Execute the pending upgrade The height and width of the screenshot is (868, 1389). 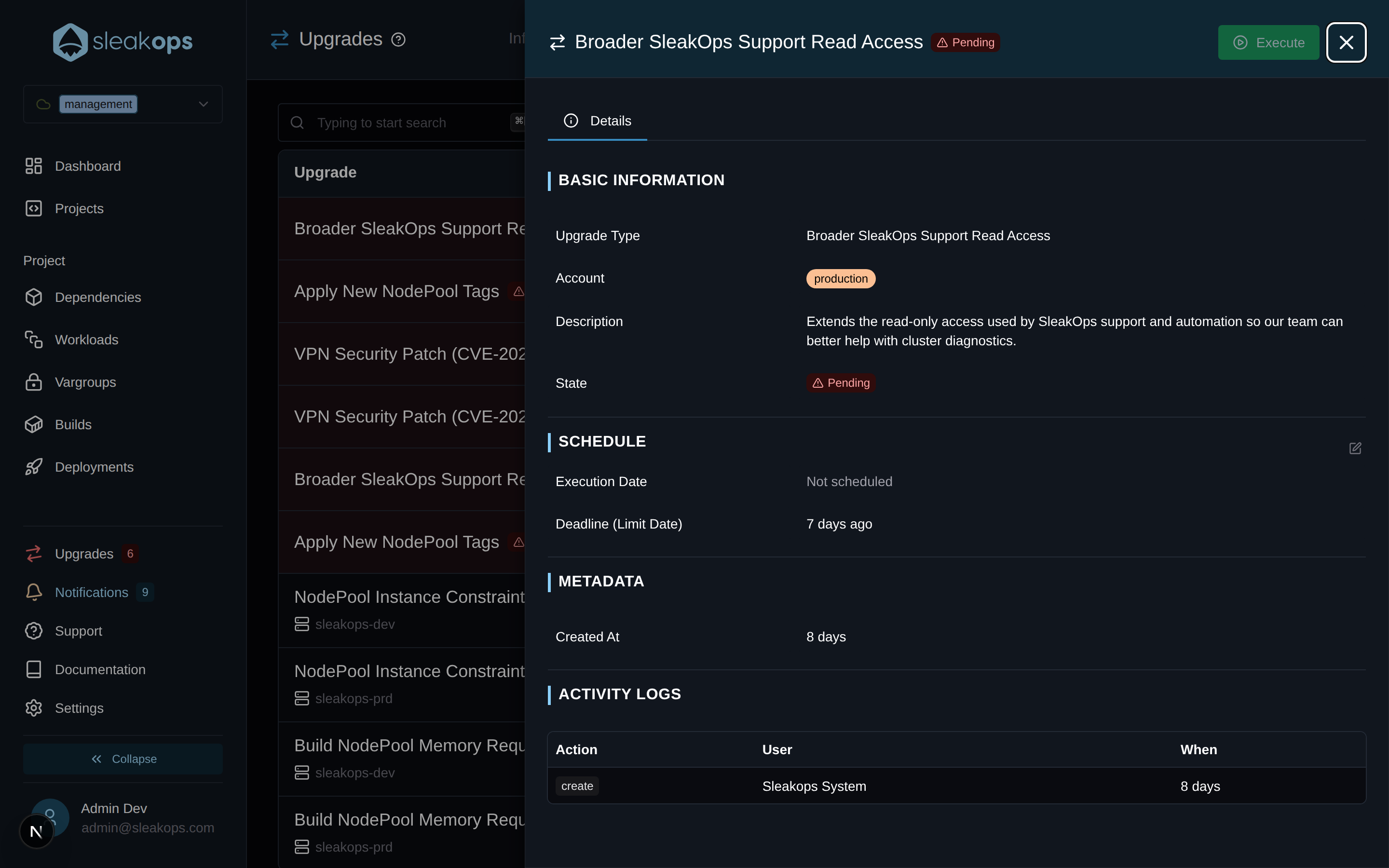coord(1268,42)
